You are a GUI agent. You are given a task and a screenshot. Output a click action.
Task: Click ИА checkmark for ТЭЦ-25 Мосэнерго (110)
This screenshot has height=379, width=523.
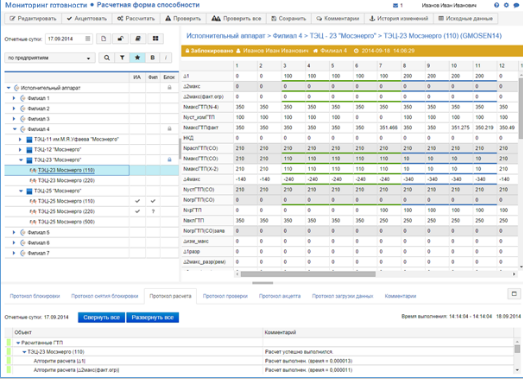point(137,201)
